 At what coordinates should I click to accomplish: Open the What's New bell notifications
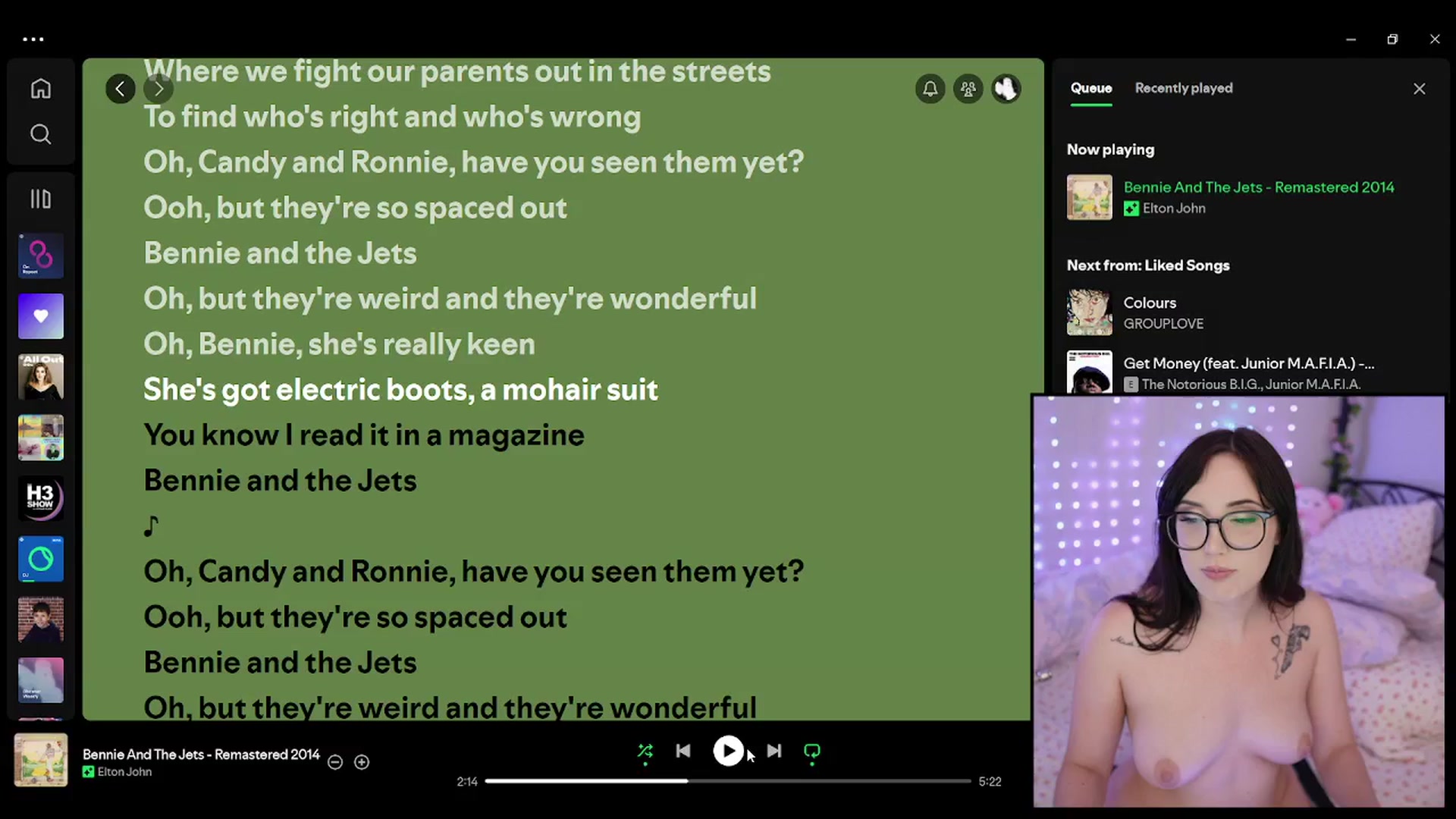click(x=930, y=89)
